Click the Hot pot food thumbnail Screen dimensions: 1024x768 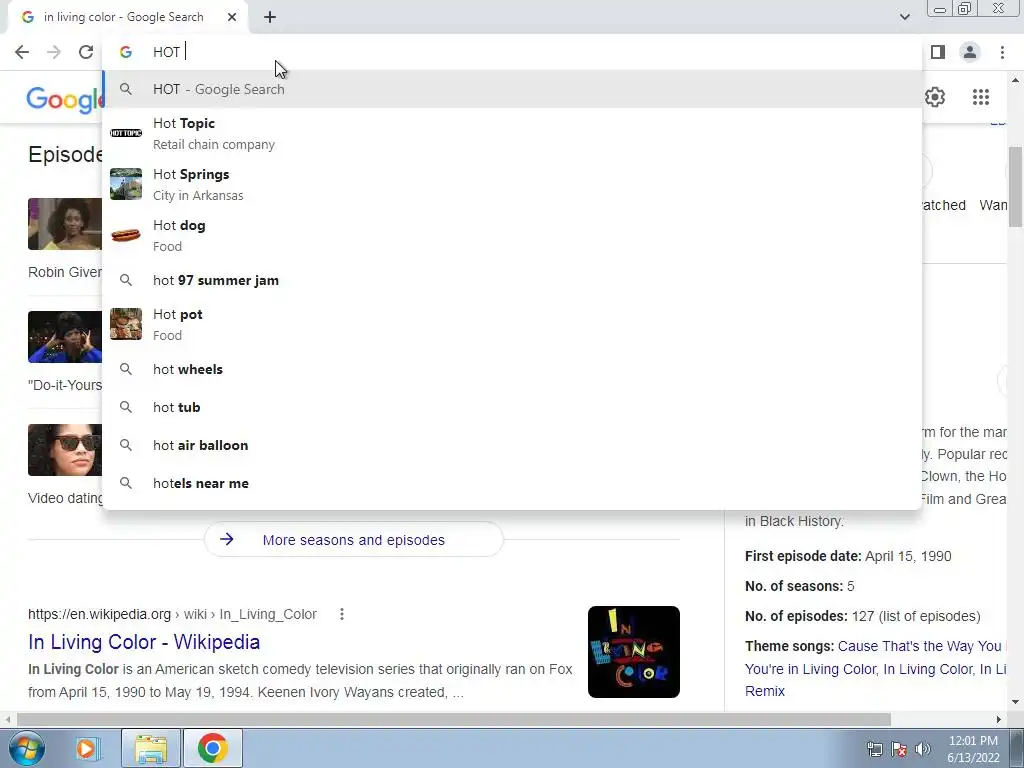point(126,324)
